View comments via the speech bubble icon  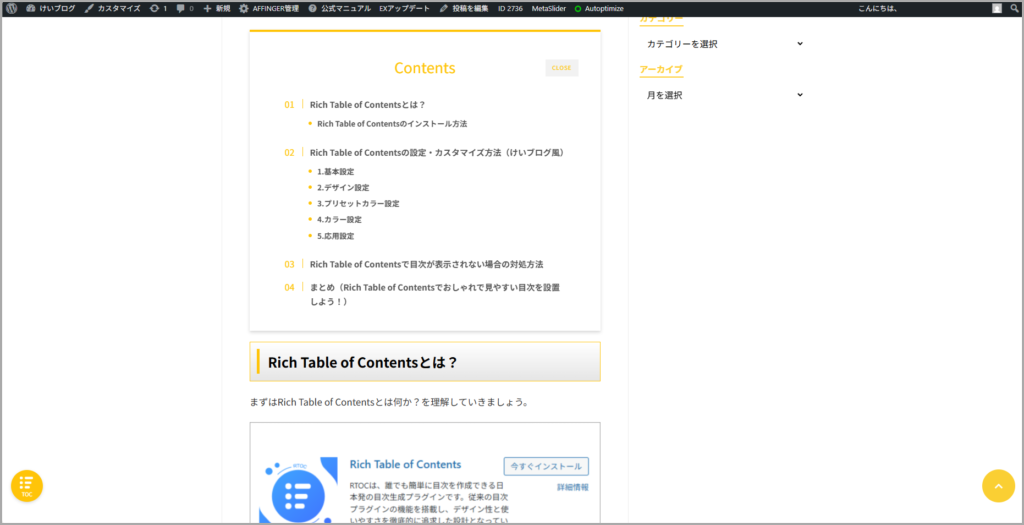pyautogui.click(x=185, y=8)
